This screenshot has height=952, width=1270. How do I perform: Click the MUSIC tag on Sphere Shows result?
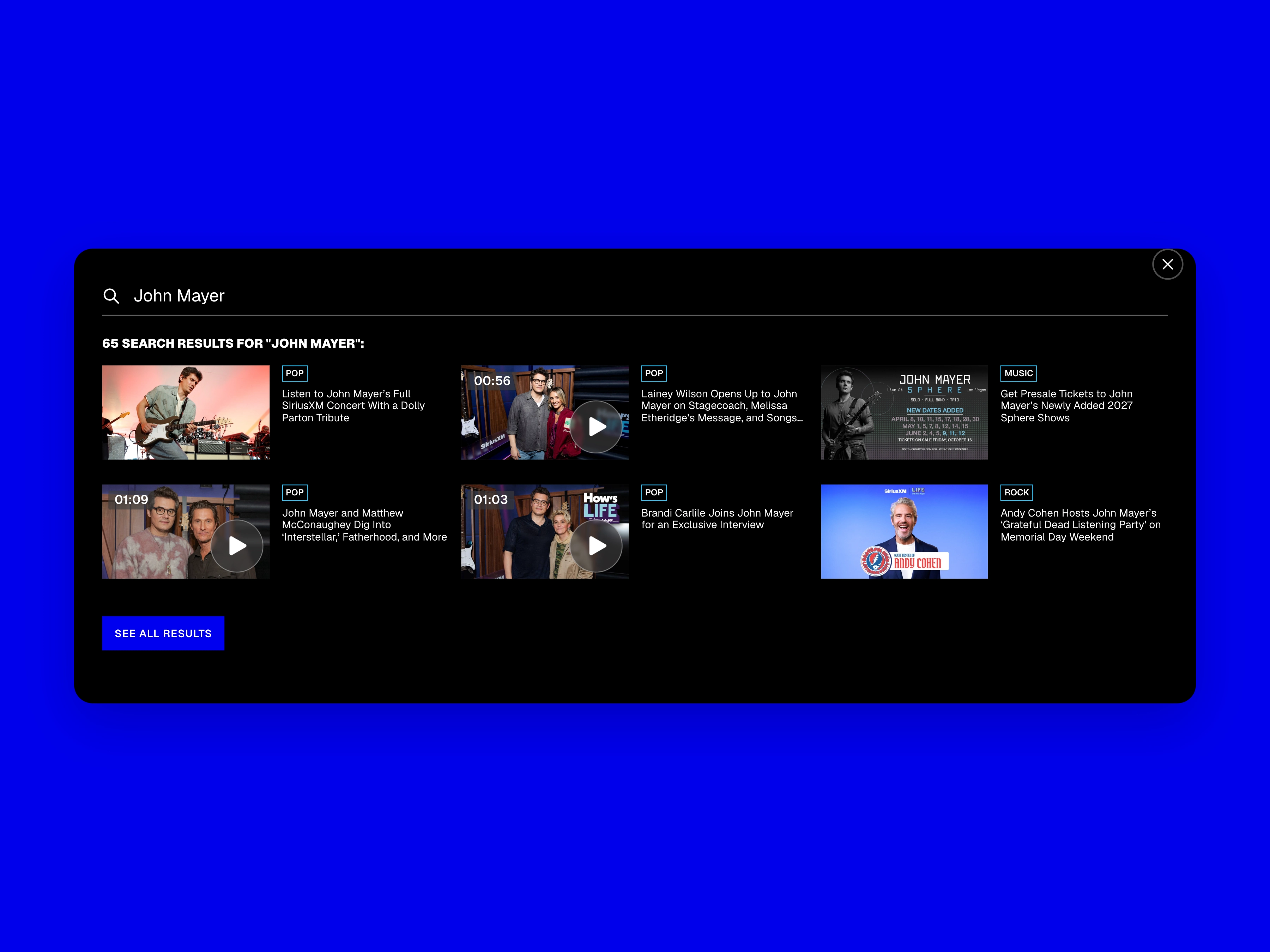(x=1018, y=373)
